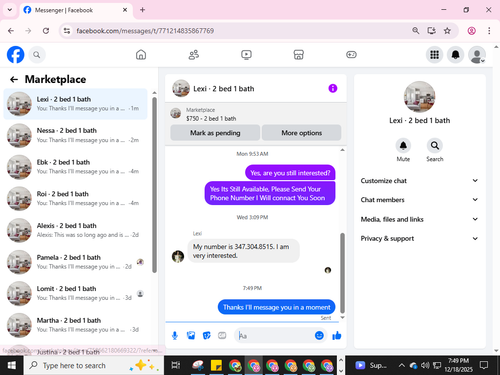Open the Chrome profile icon
The image size is (500, 375).
[471, 31]
